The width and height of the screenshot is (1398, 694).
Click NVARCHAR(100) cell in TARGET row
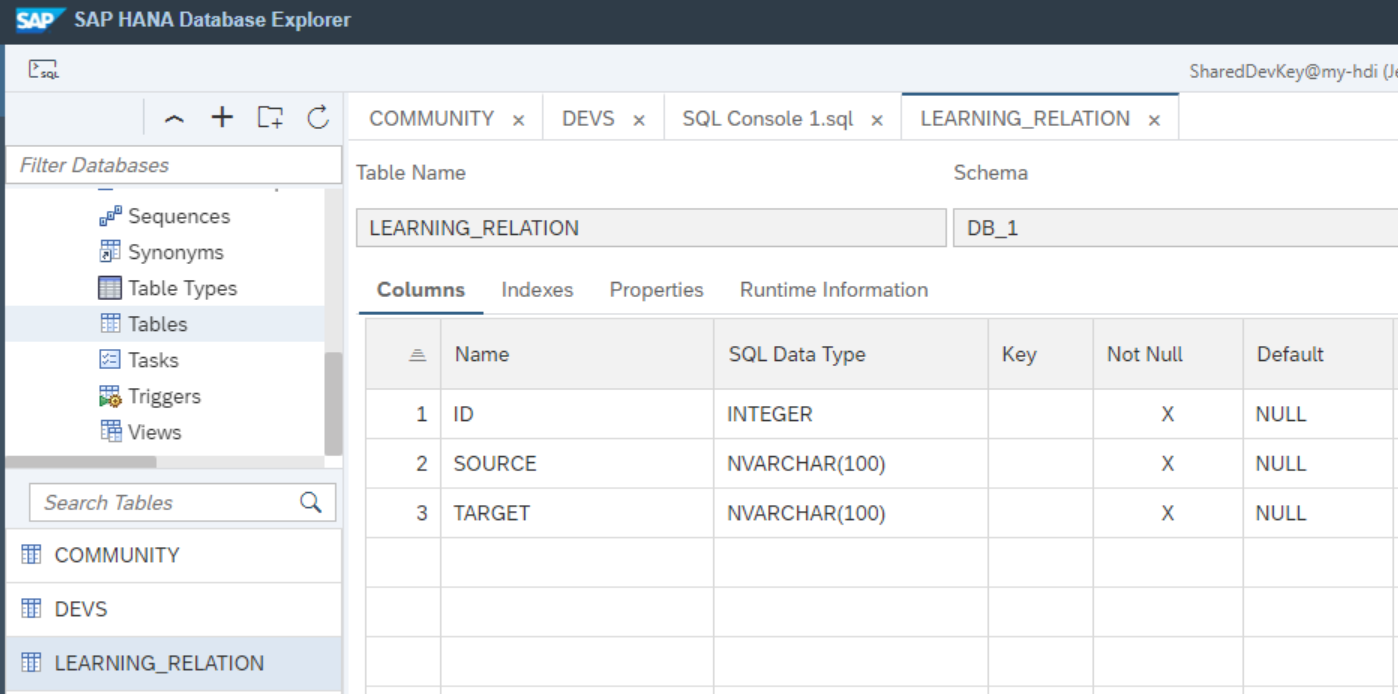click(851, 513)
